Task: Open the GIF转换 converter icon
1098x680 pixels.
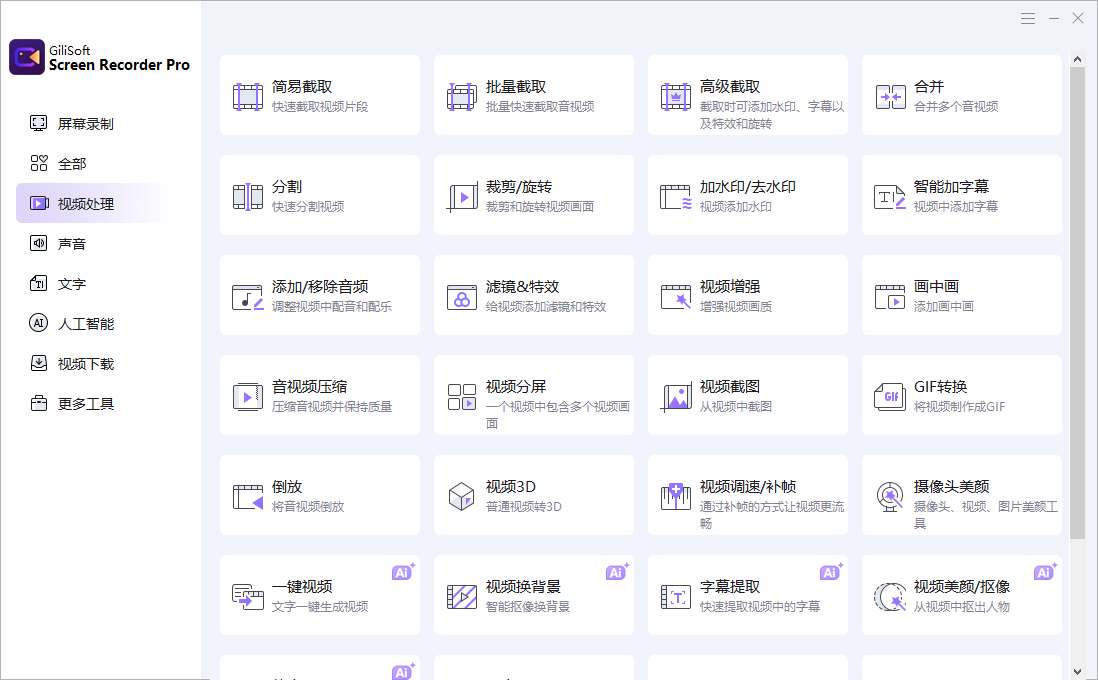Action: coord(890,397)
